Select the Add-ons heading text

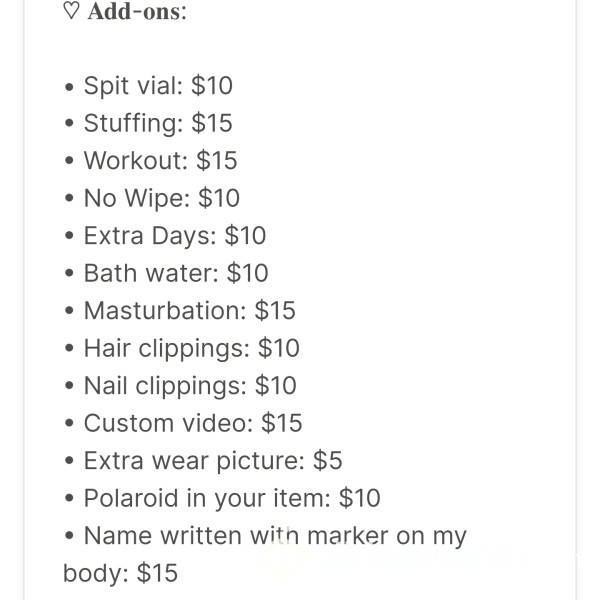click(137, 11)
